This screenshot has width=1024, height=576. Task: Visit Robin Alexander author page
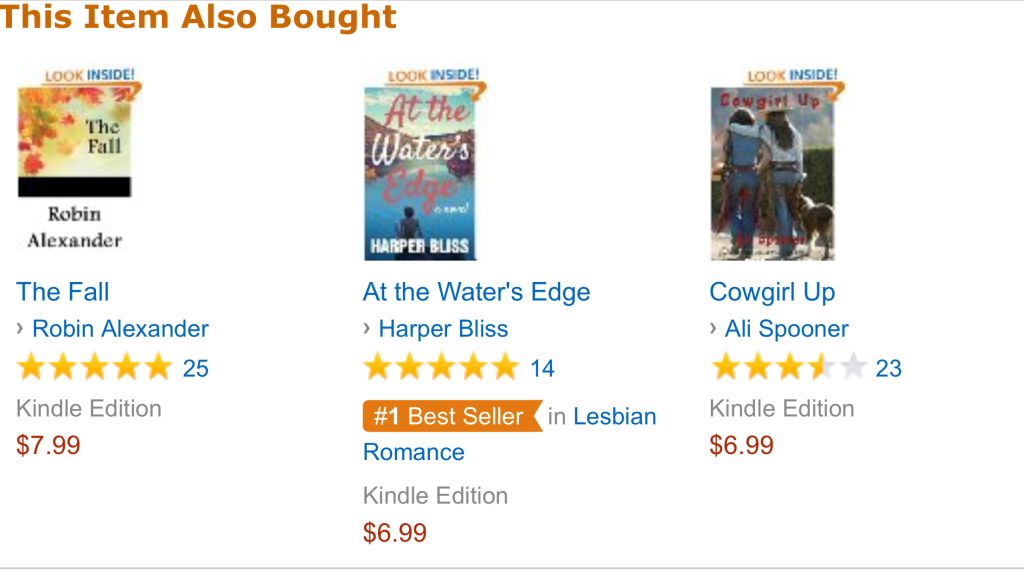(x=120, y=328)
